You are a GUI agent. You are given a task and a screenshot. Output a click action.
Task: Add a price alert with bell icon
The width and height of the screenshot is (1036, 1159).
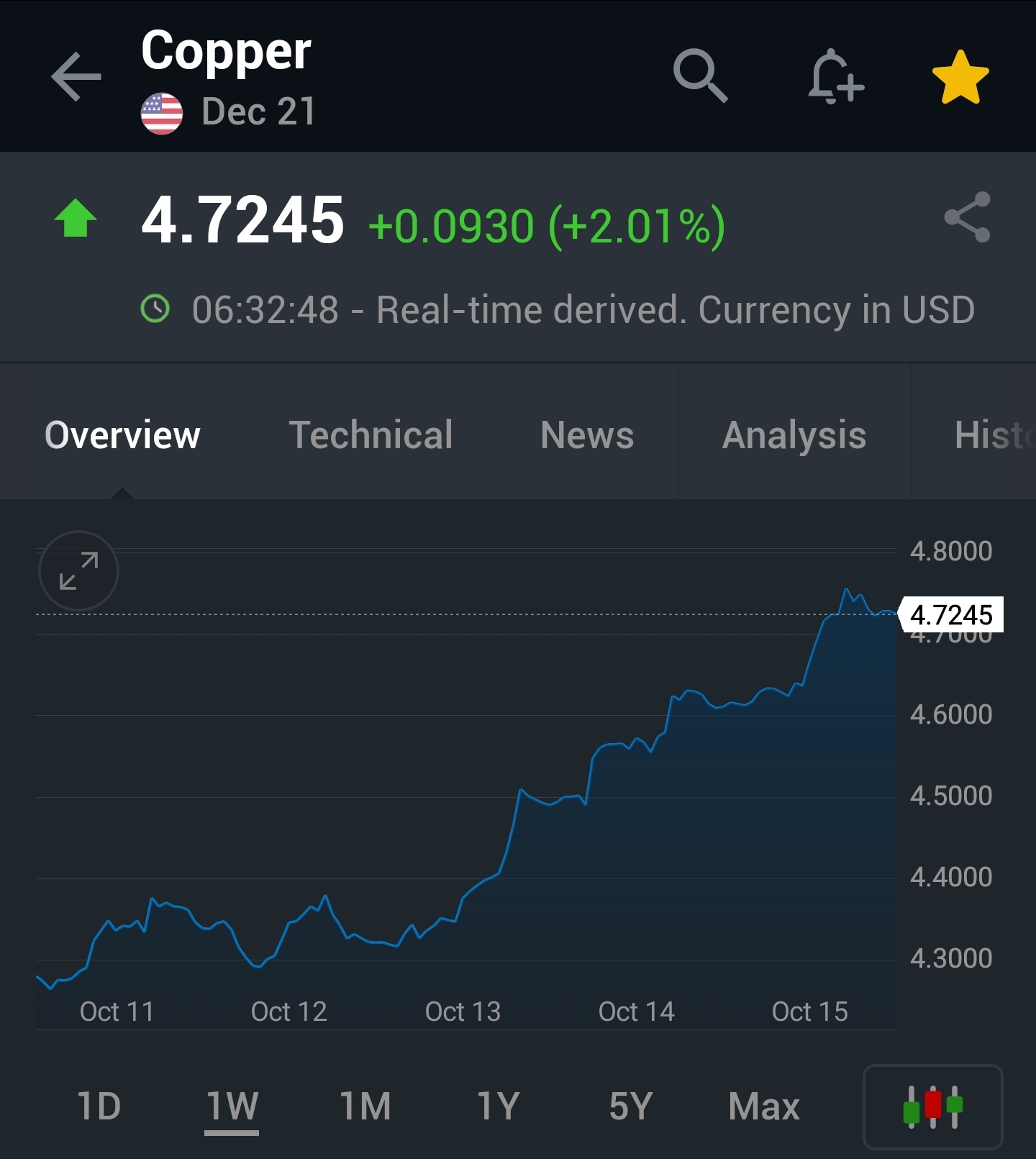(x=835, y=76)
